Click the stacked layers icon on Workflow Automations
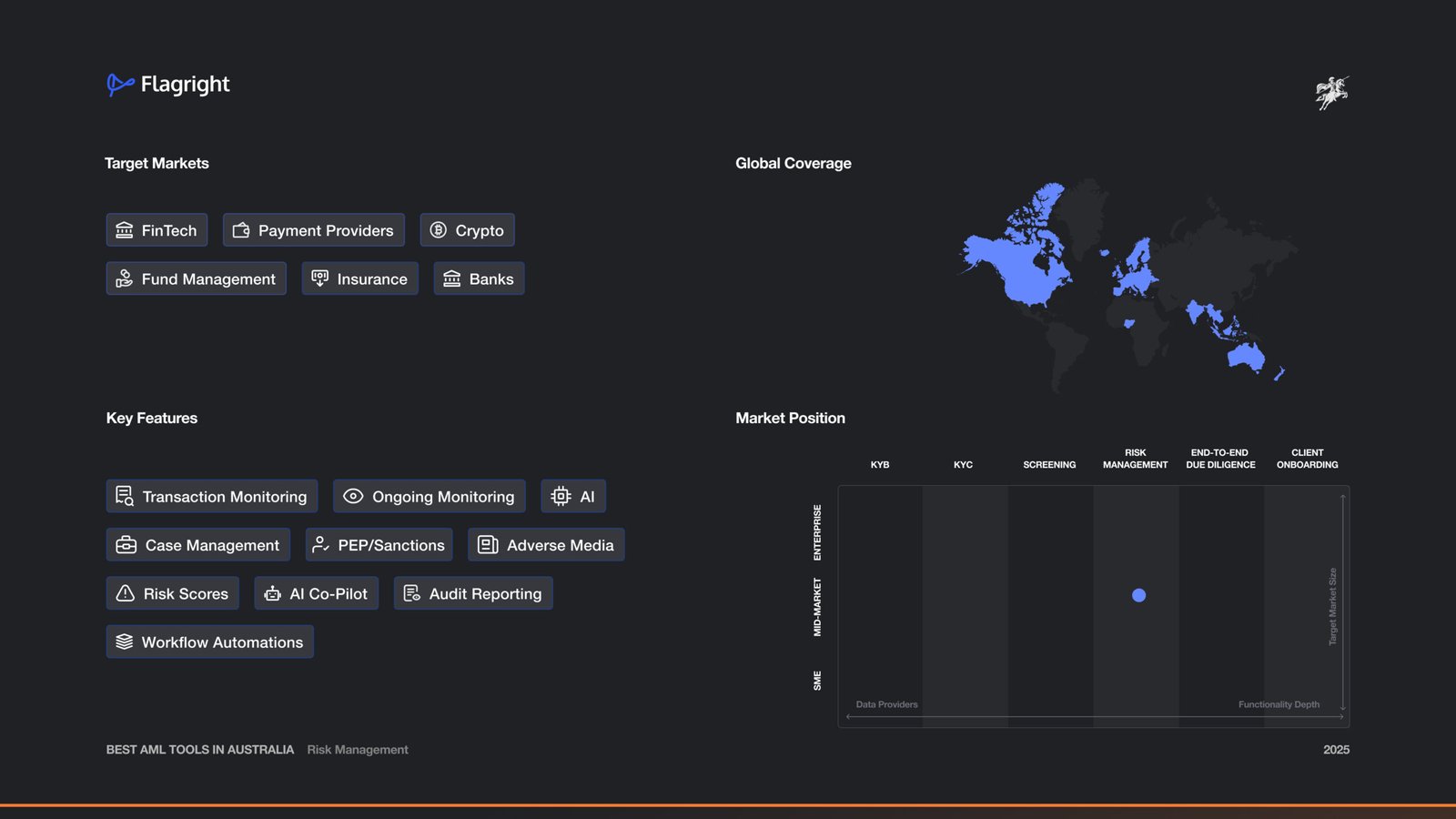This screenshot has width=1456, height=819. click(x=125, y=642)
